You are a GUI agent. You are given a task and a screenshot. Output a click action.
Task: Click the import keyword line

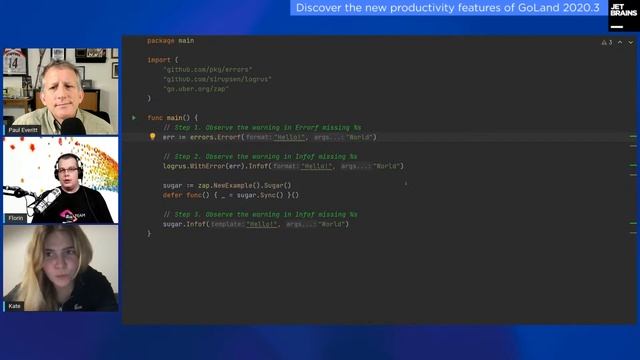[163, 60]
